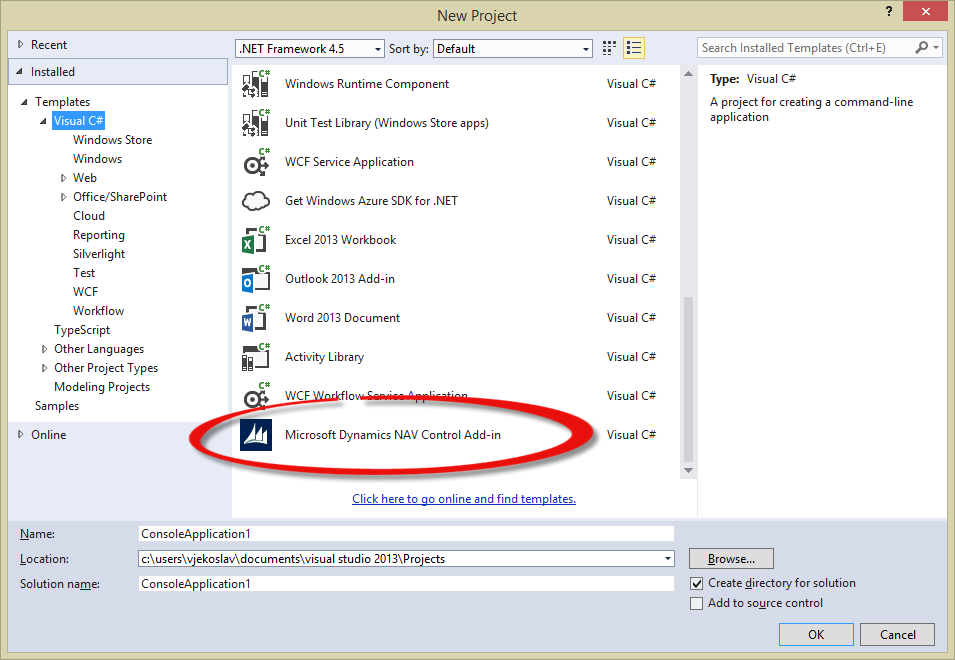Select the Reporting category
Screen dimensions: 955x660
tap(99, 234)
